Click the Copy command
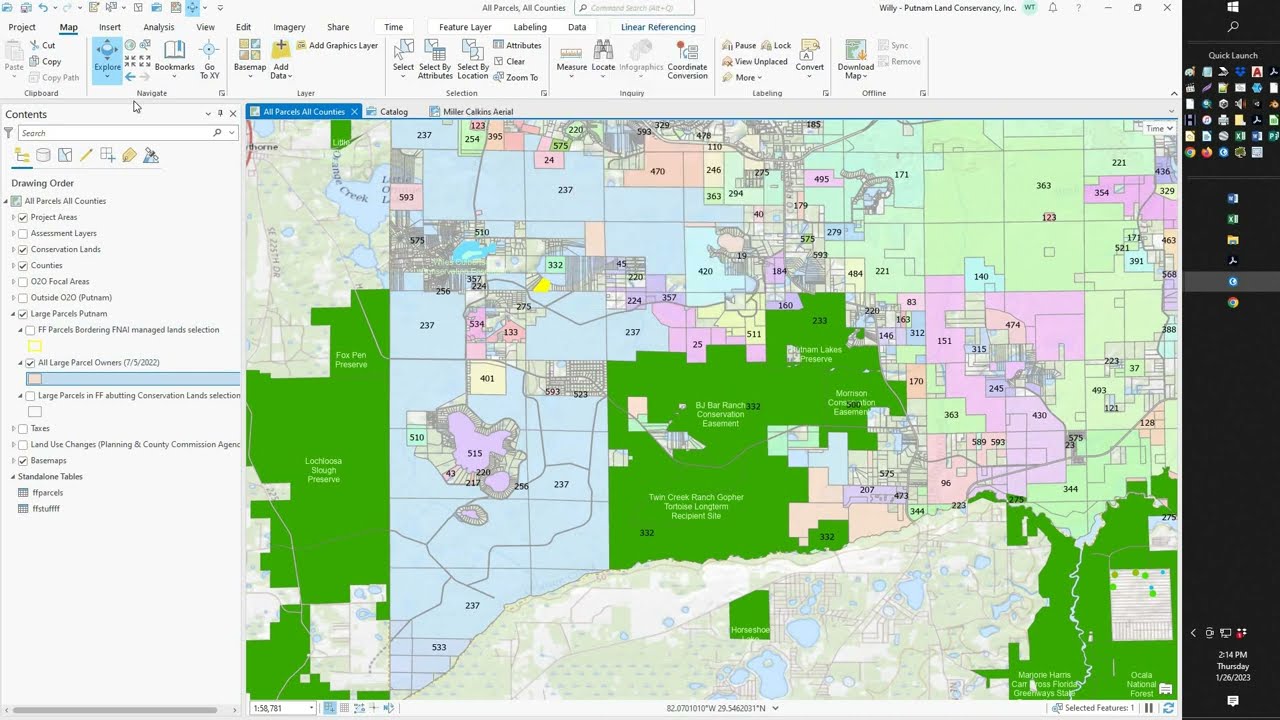This screenshot has height=720, width=1280. pos(44,61)
